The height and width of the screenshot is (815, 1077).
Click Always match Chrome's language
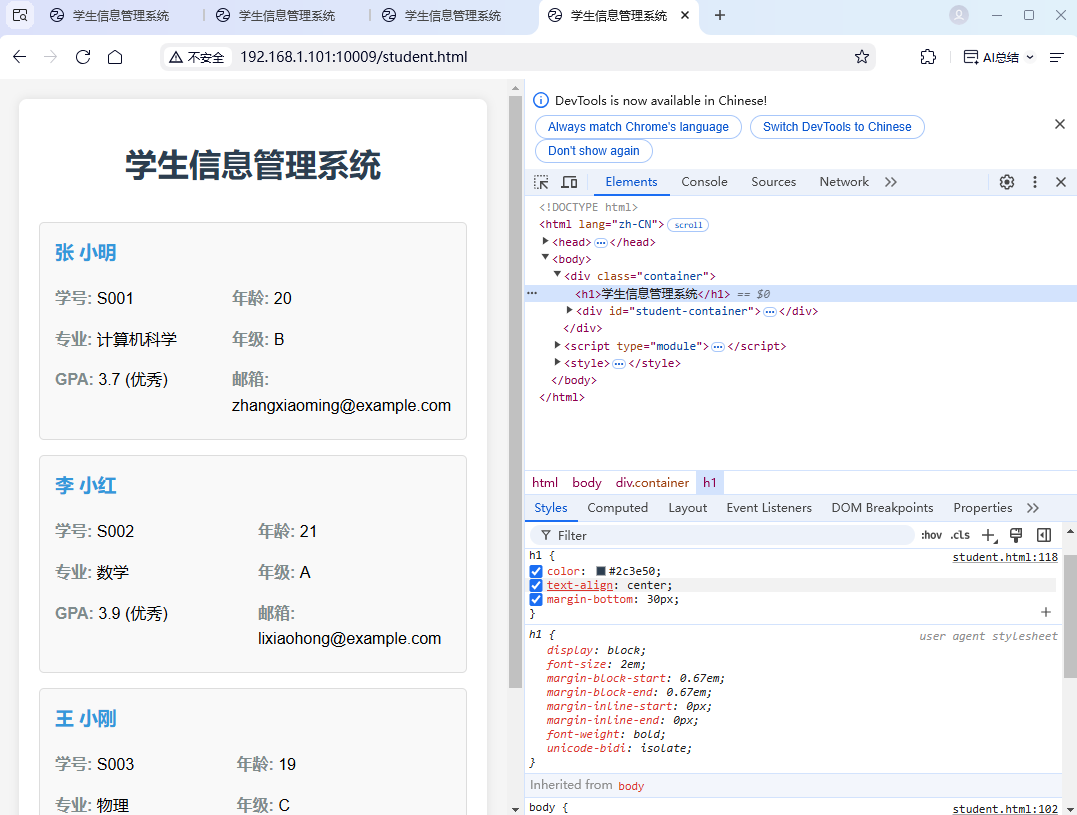point(638,127)
